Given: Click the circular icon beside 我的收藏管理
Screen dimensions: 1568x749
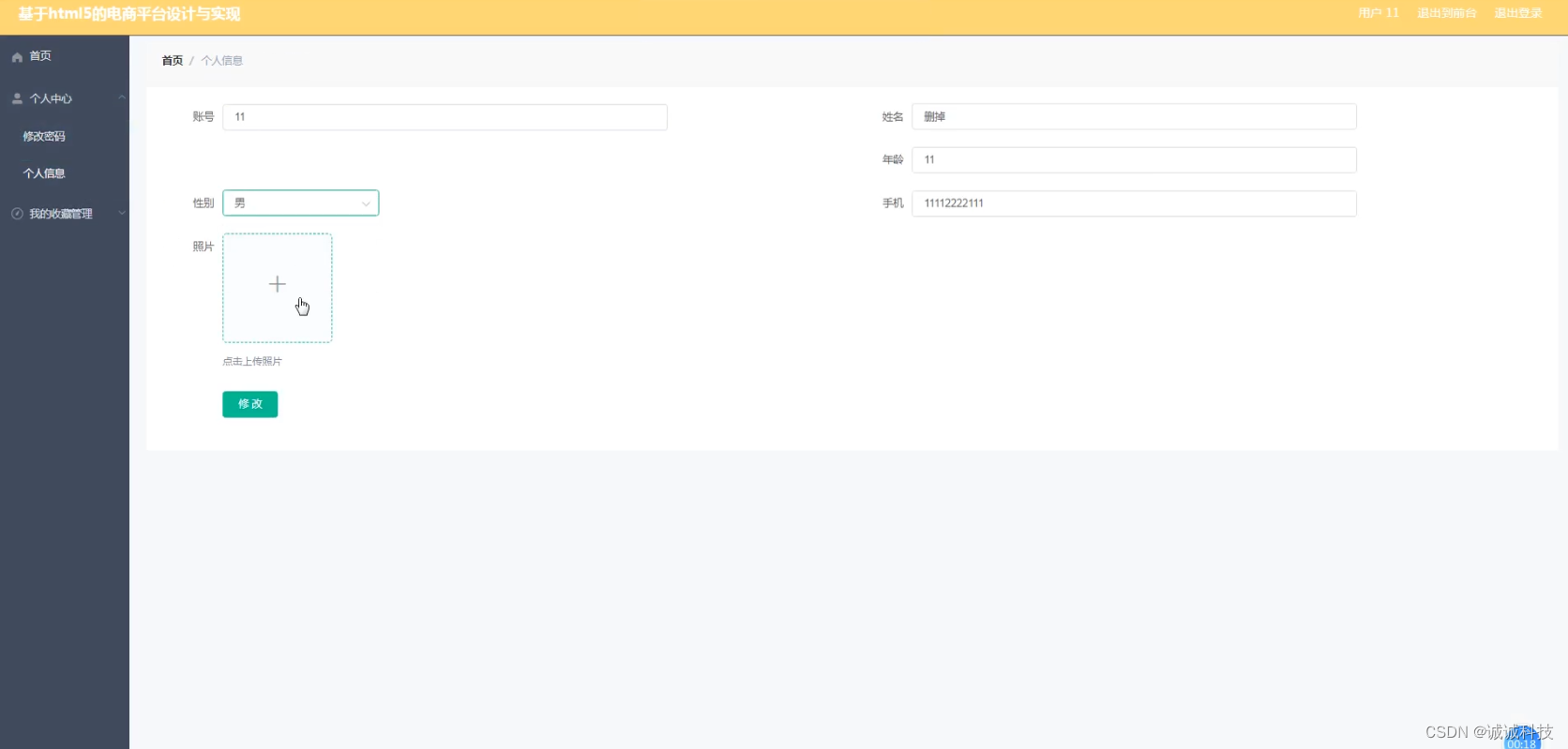Looking at the screenshot, I should (17, 214).
